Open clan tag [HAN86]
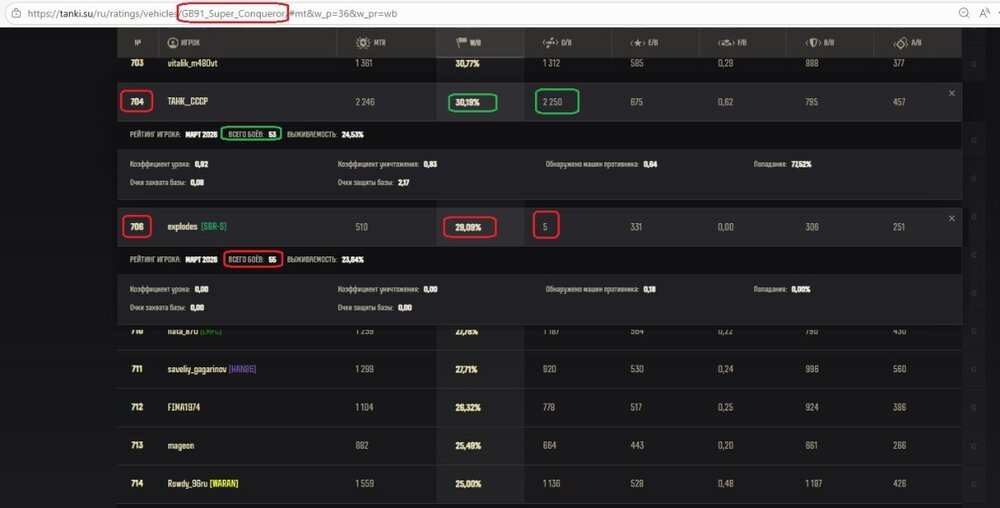This screenshot has width=1000, height=508. [242, 369]
